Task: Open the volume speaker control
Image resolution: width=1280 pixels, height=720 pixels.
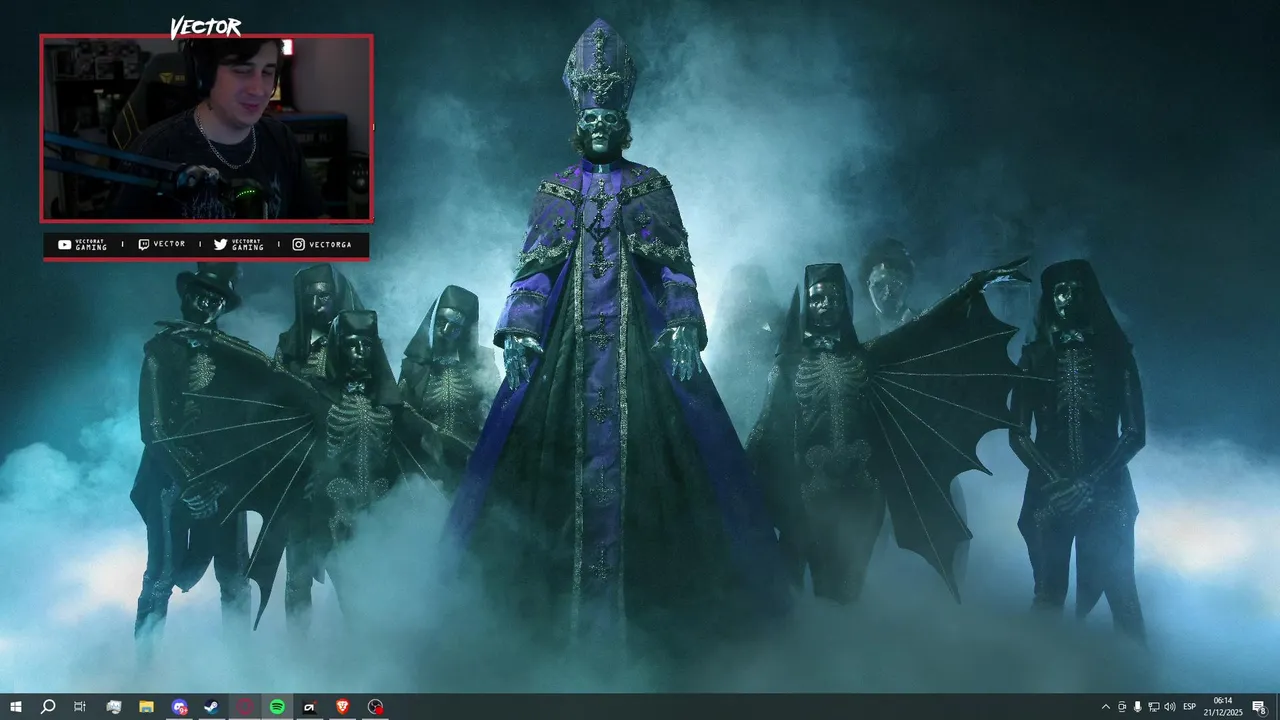Action: click(1170, 707)
